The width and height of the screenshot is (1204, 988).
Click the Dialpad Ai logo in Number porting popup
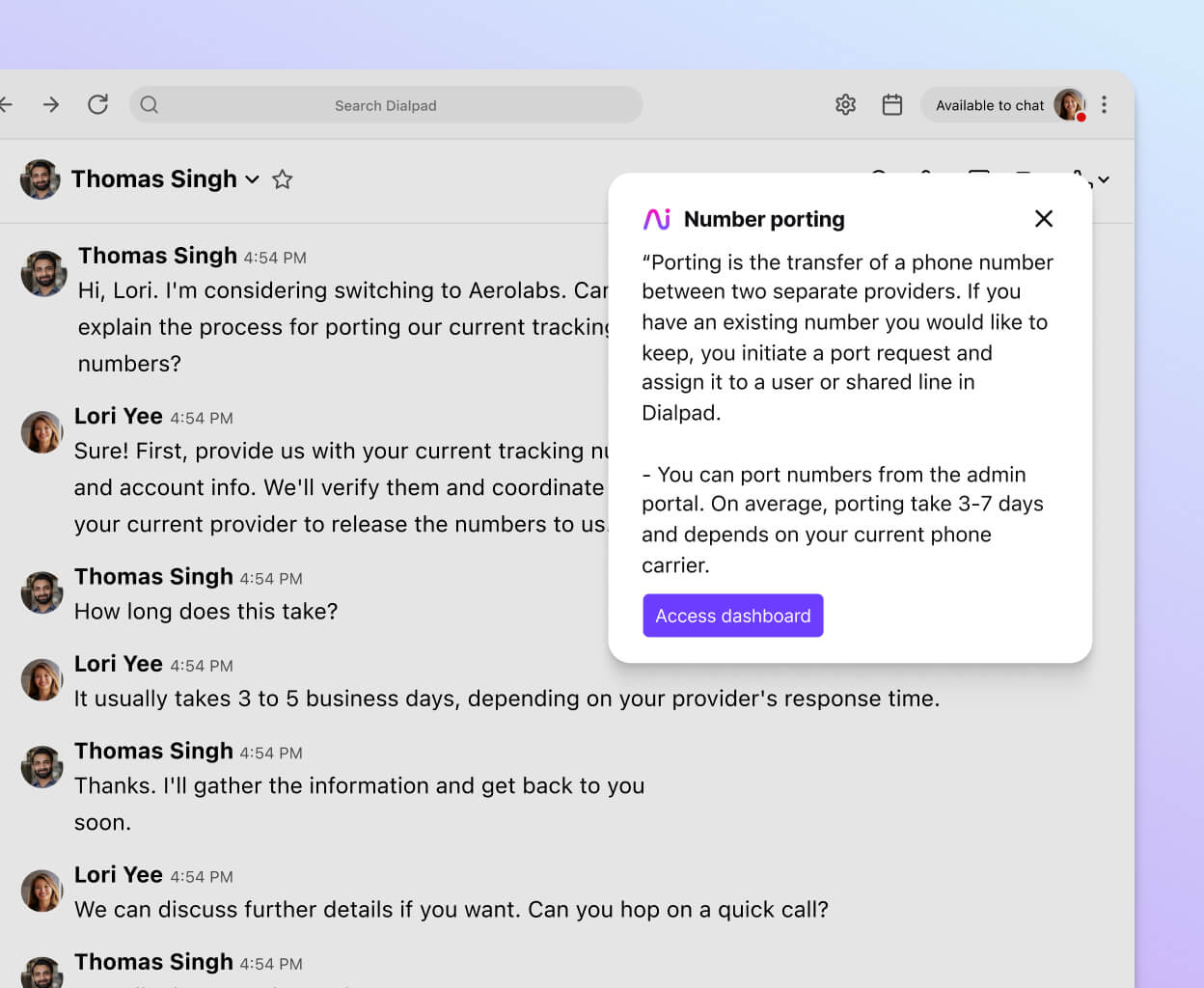pyautogui.click(x=657, y=219)
